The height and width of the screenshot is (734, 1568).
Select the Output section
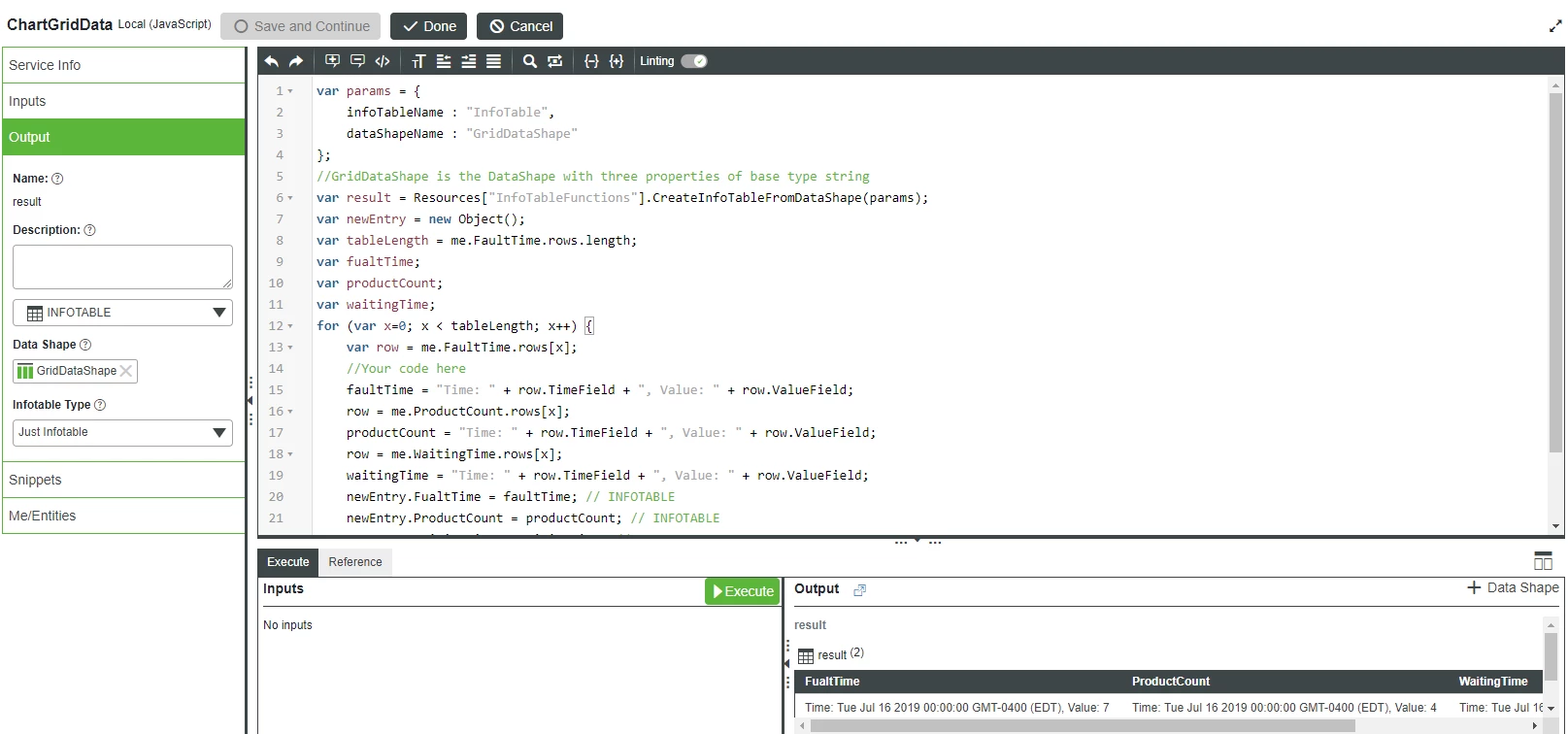pyautogui.click(x=123, y=137)
